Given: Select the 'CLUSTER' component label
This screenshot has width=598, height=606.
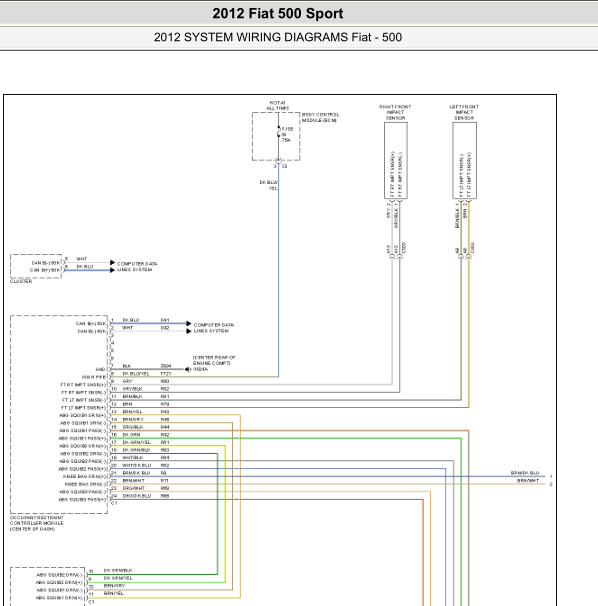Looking at the screenshot, I should pos(21,281).
